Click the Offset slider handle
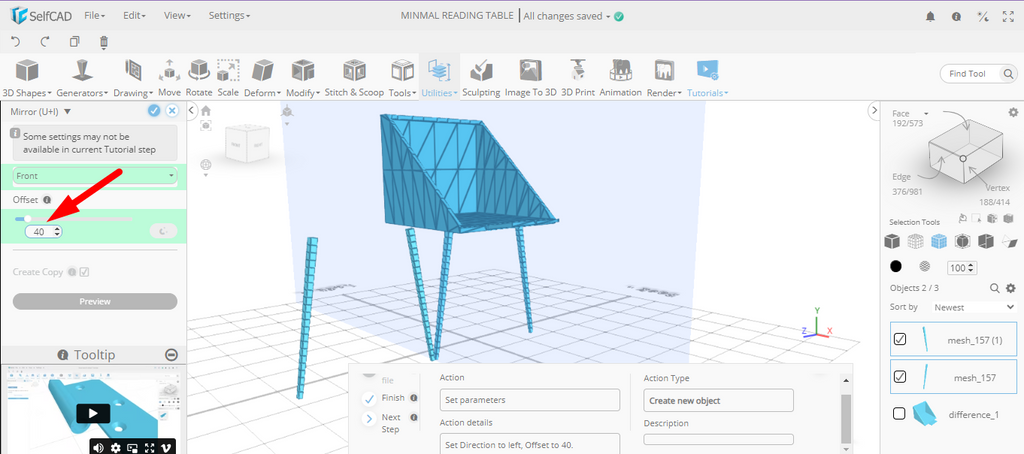Viewport: 1024px width, 454px height. [x=28, y=218]
